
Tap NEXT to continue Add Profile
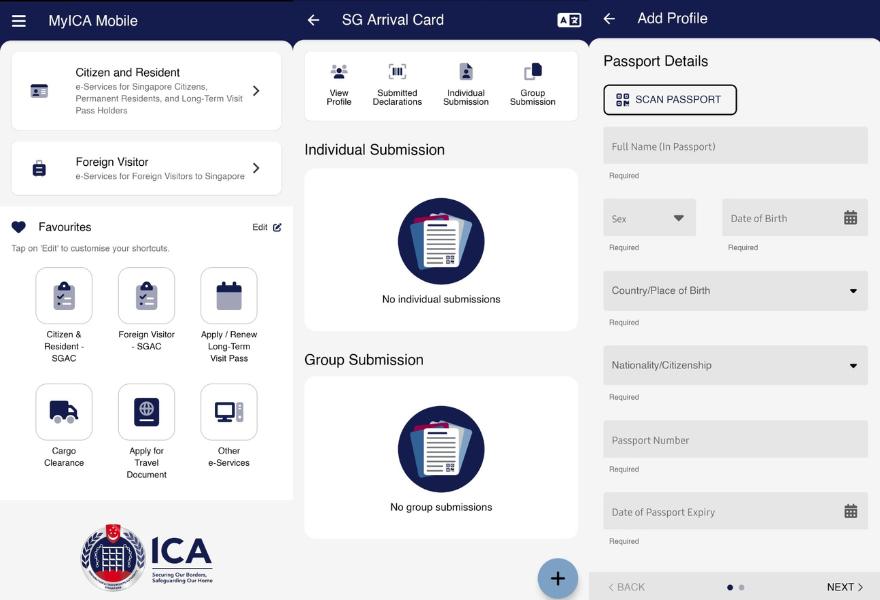[x=845, y=587]
